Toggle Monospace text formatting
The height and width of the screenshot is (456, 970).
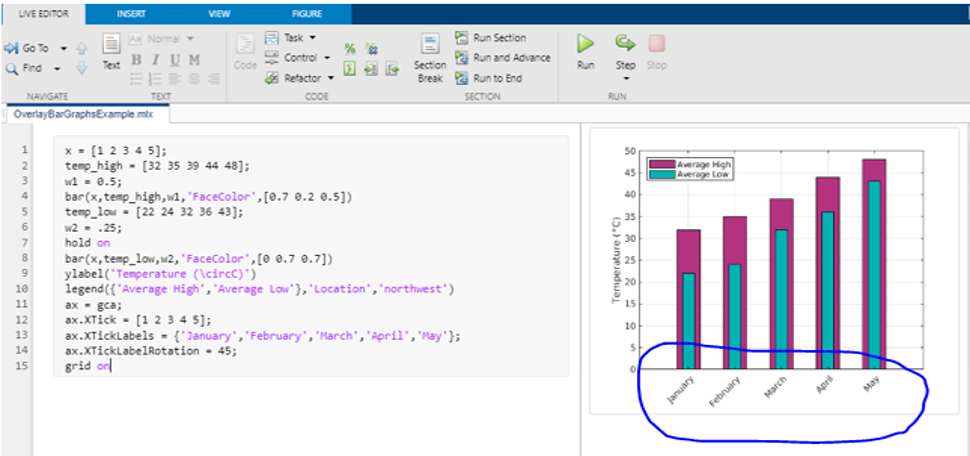[x=194, y=60]
